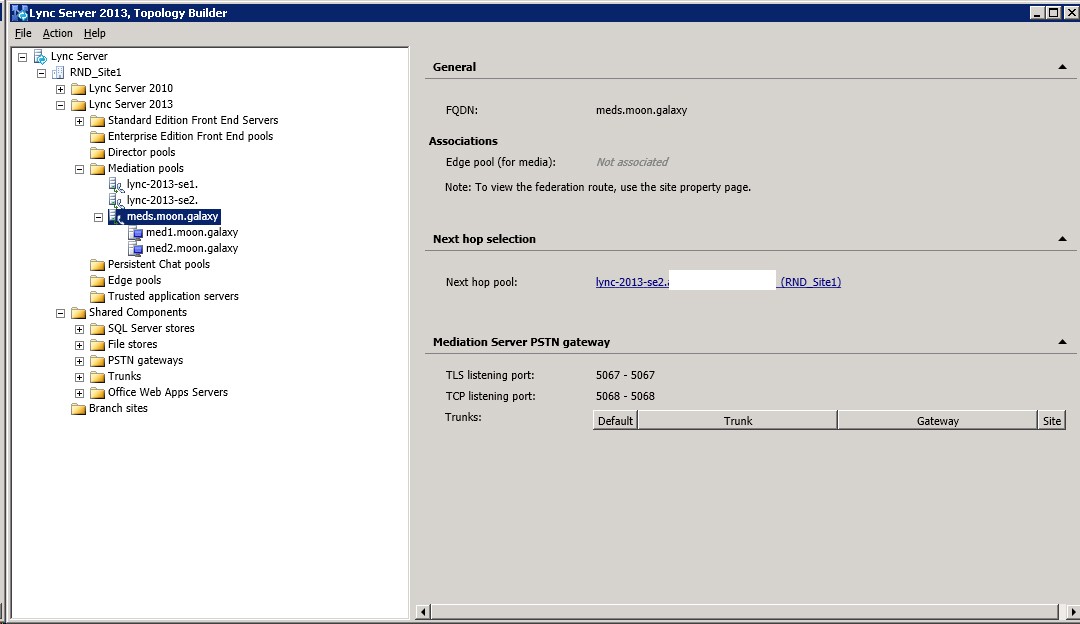Click the Edge pools folder icon
The image size is (1080, 624).
[x=97, y=281]
